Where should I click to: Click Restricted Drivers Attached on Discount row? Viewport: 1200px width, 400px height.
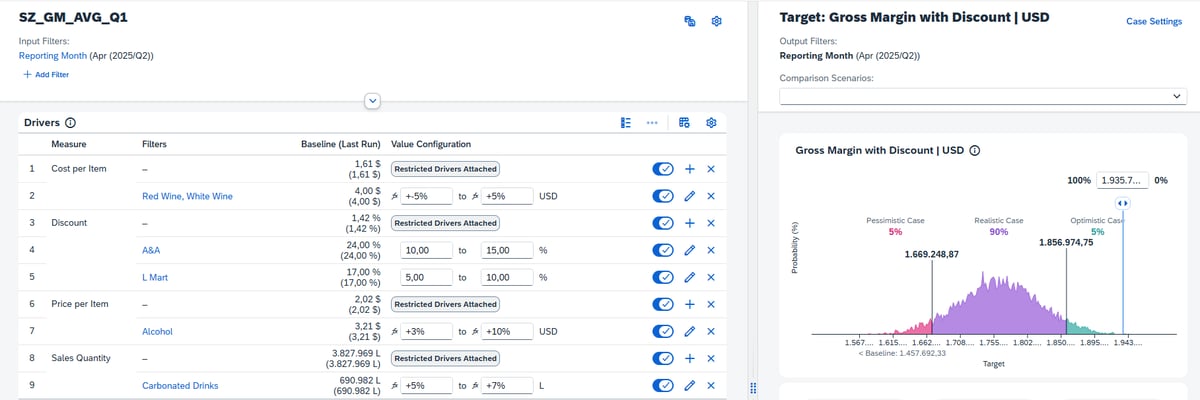click(445, 223)
